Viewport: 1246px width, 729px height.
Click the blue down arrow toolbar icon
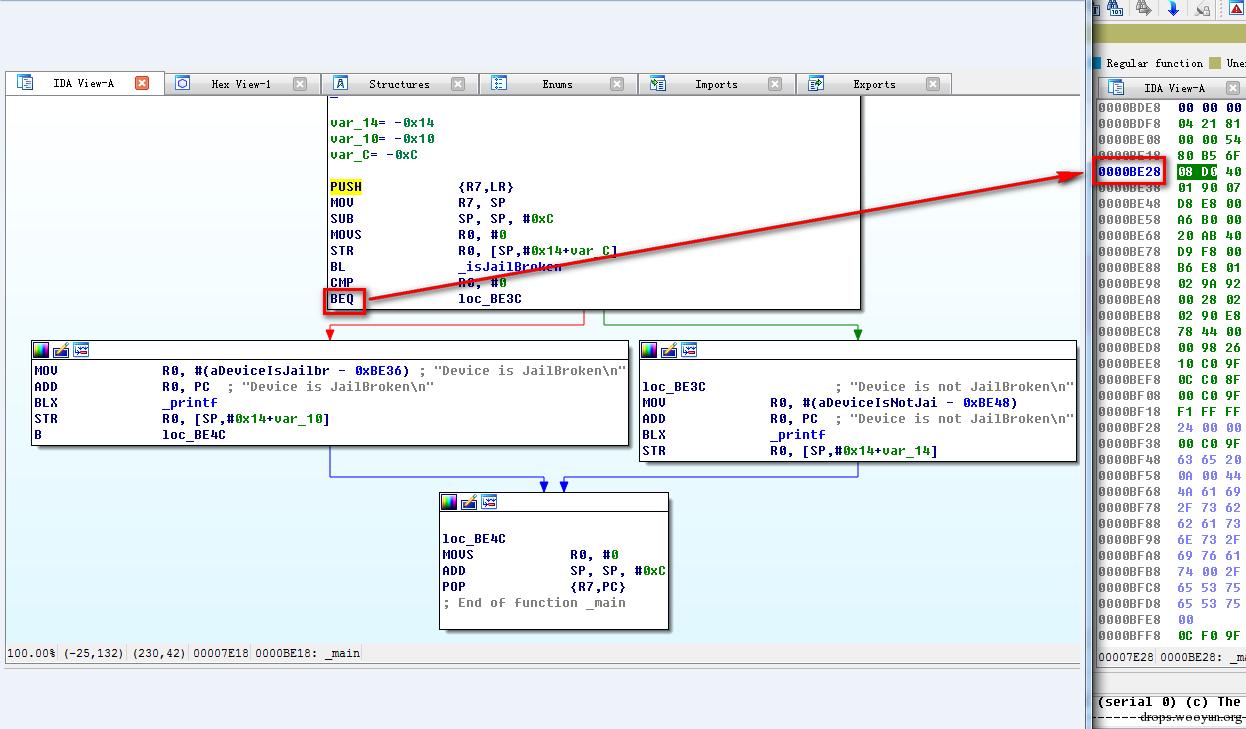tap(1173, 8)
